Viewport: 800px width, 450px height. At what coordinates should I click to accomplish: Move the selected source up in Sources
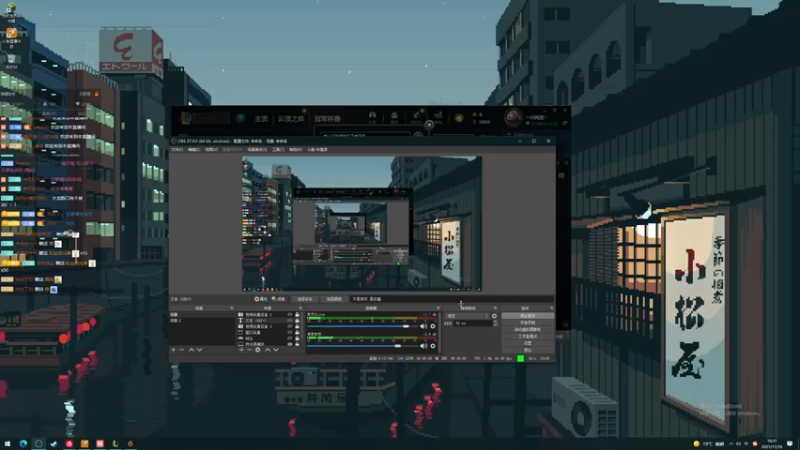coord(267,349)
